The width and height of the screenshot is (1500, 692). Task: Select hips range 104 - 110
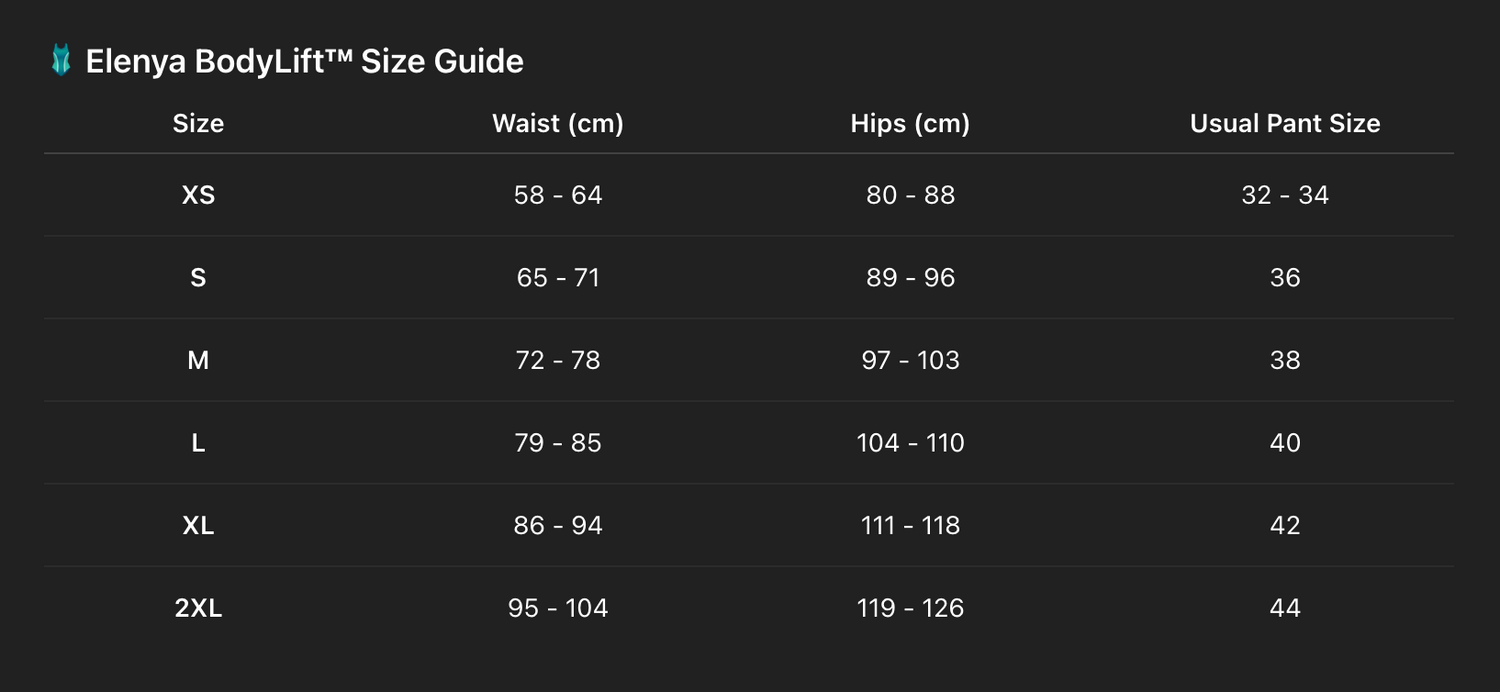coord(910,443)
